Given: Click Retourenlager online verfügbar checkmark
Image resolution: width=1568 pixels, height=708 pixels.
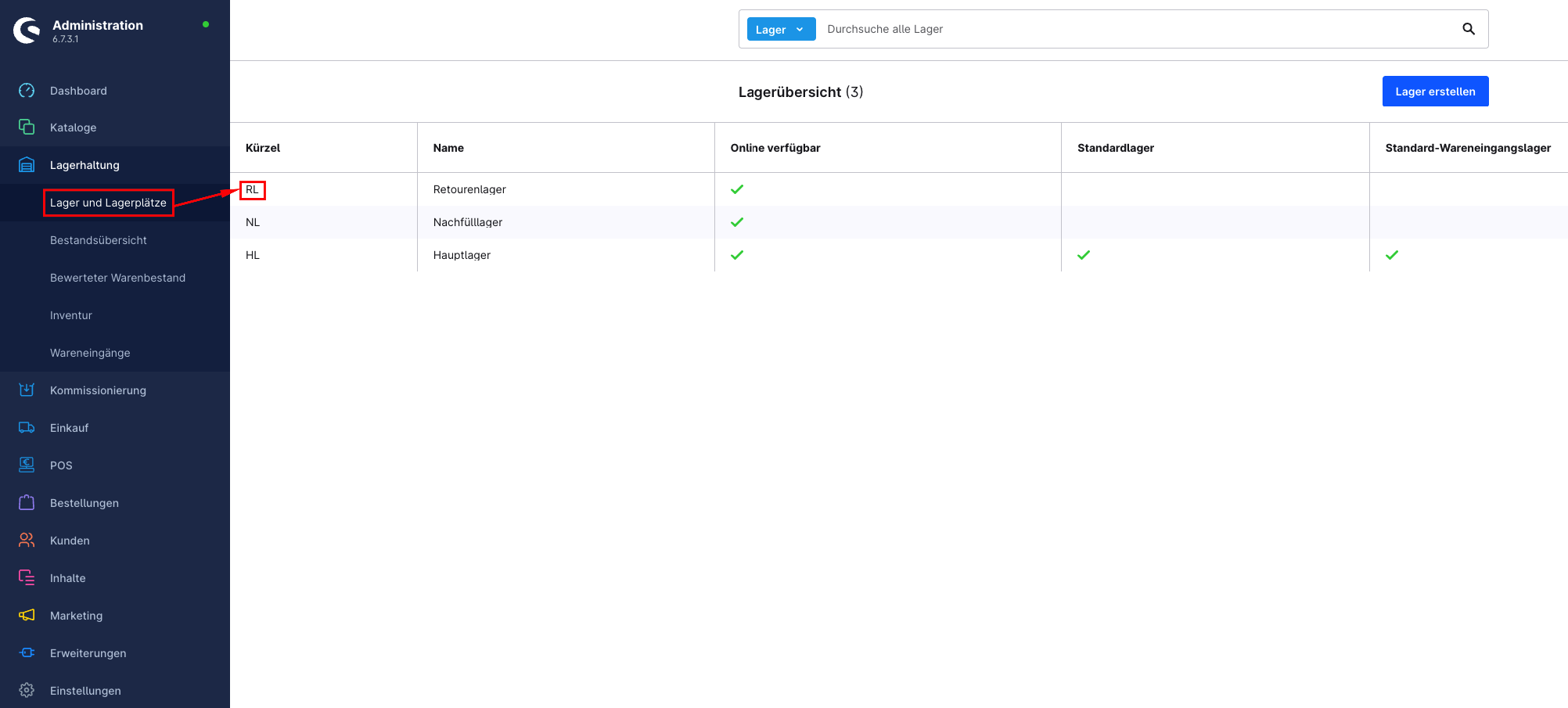Looking at the screenshot, I should click(x=736, y=189).
